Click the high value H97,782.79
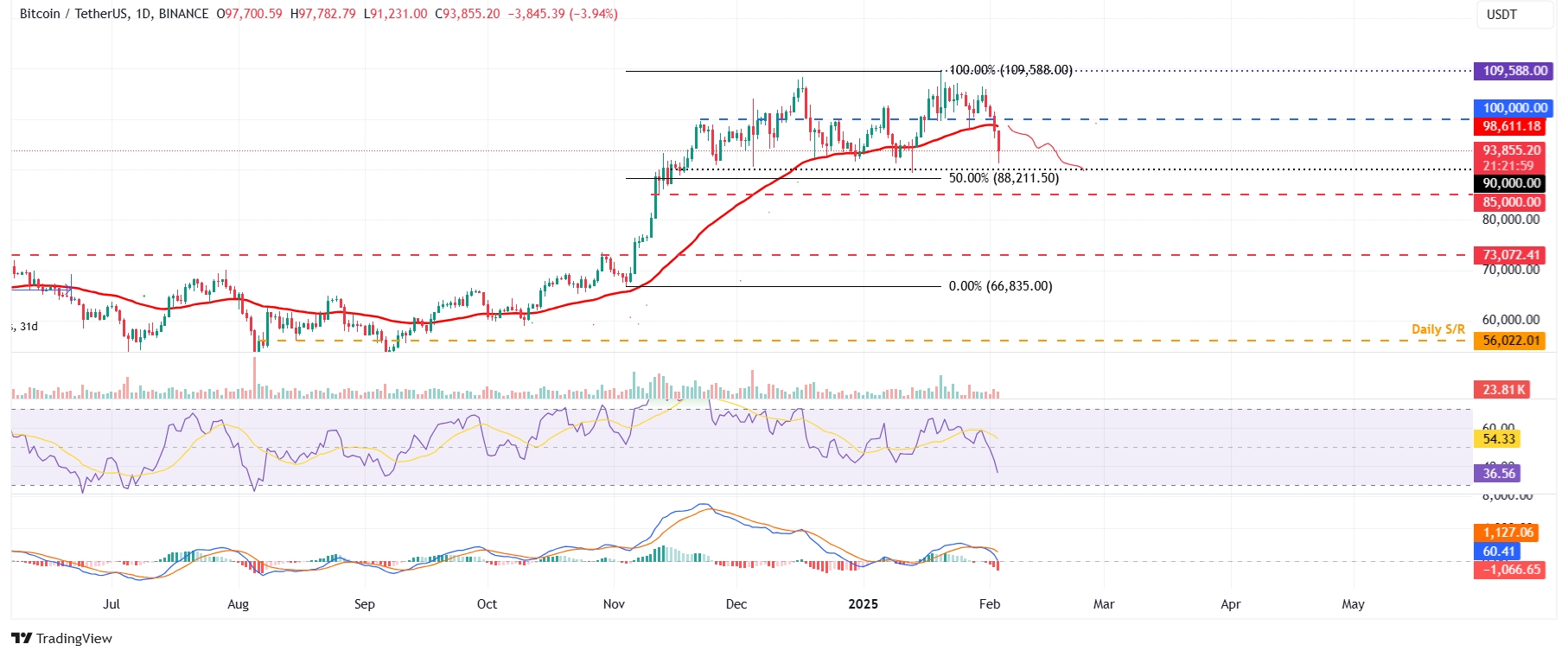Screen dimensions: 1568x657 click(323, 14)
